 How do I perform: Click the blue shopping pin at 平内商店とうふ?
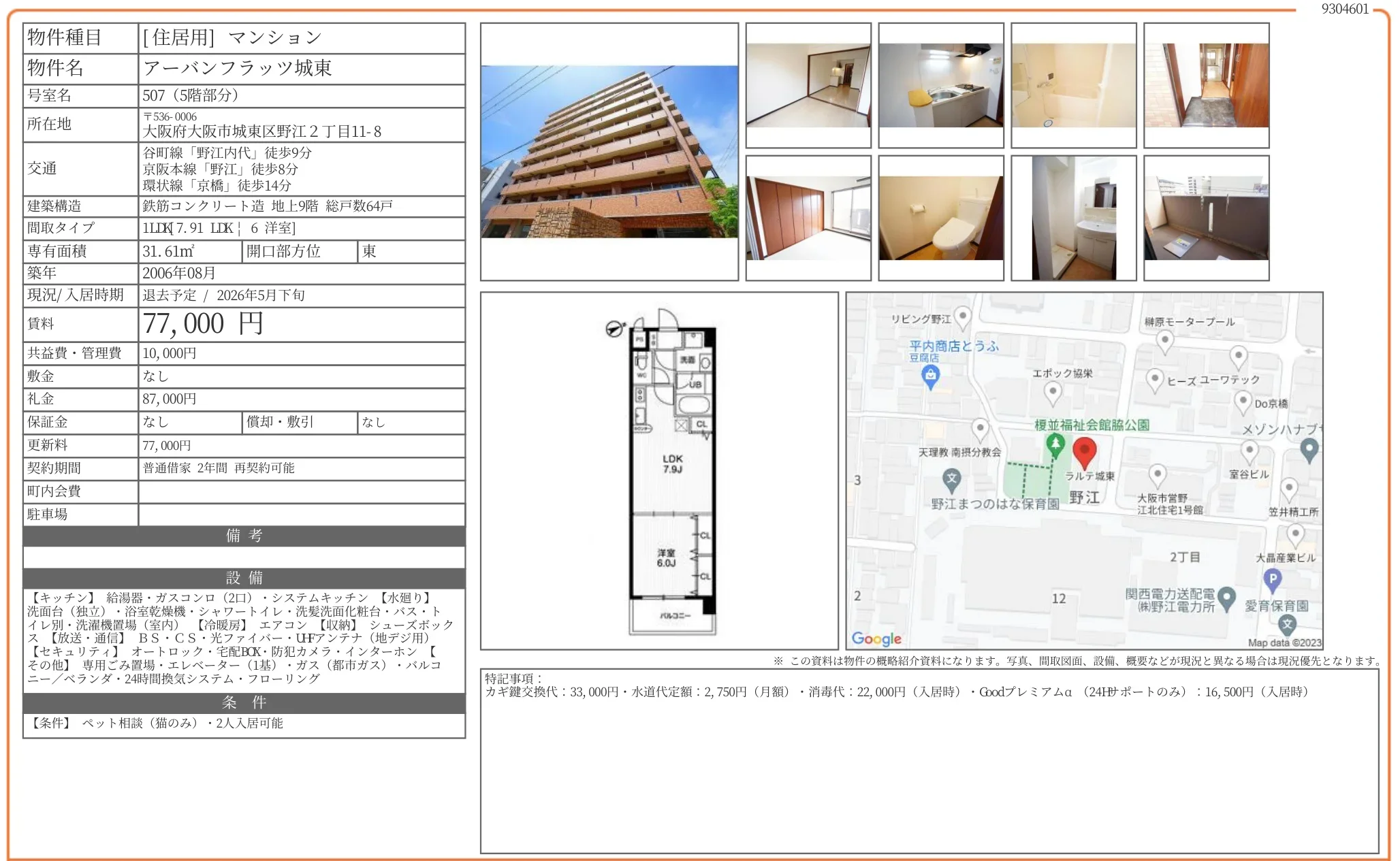[930, 374]
